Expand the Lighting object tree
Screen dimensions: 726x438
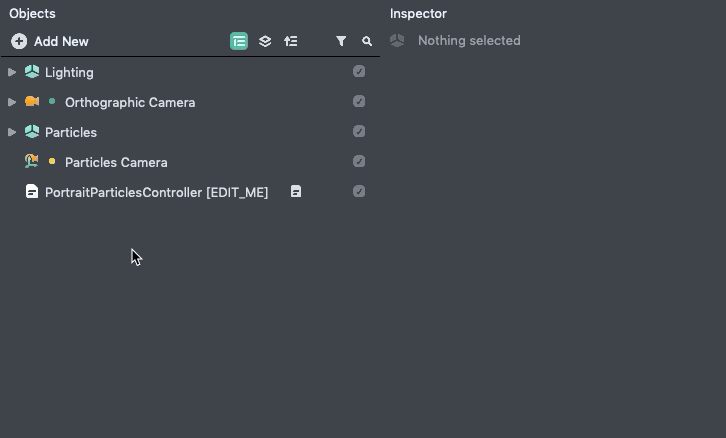pyautogui.click(x=12, y=72)
